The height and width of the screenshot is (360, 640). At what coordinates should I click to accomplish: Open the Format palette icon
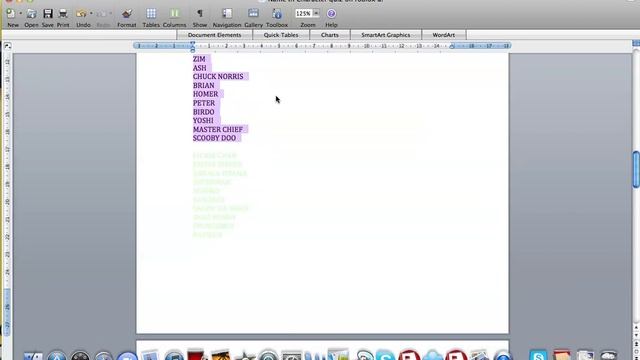point(127,13)
